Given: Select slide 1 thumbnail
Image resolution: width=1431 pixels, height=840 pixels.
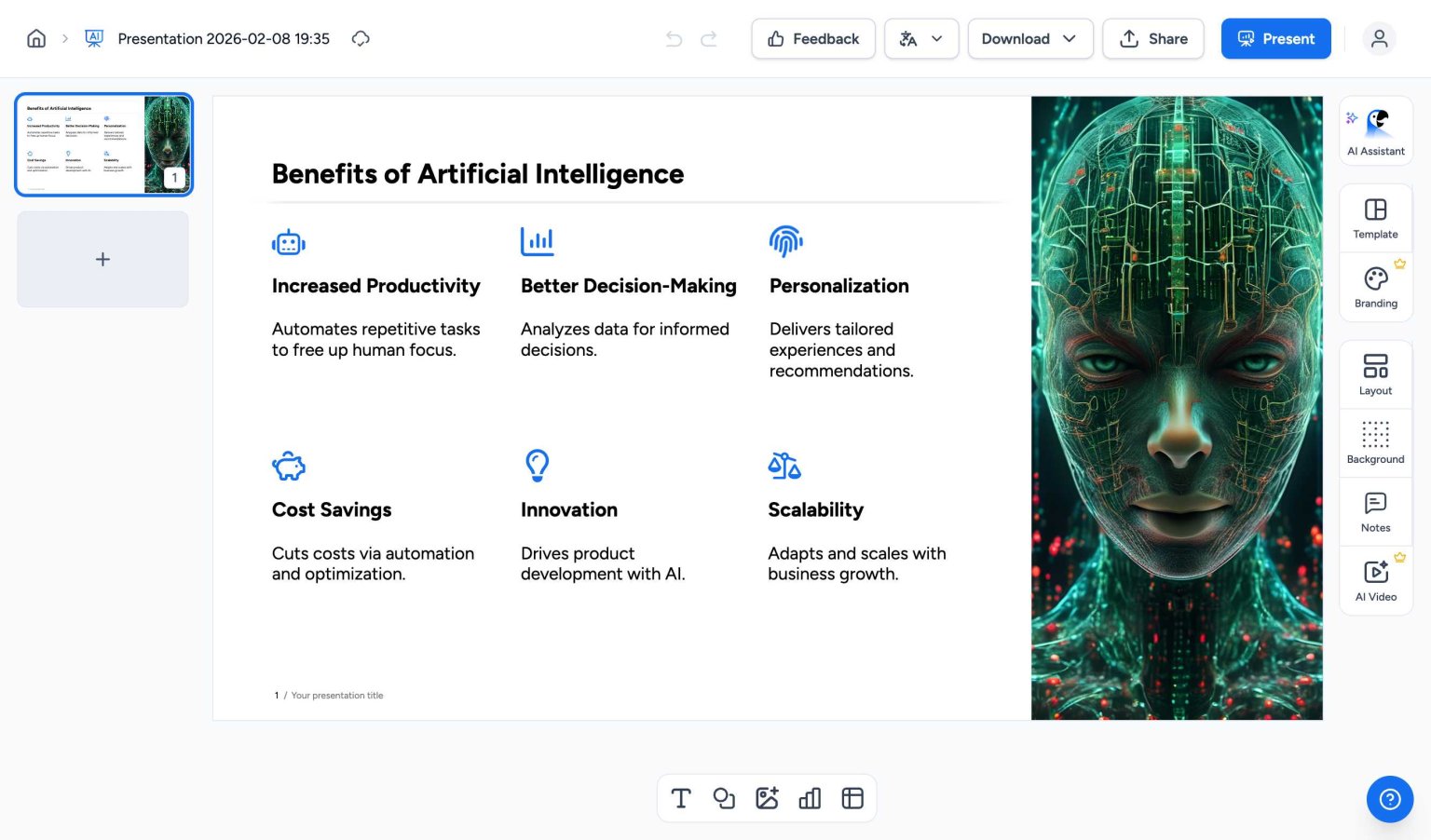Looking at the screenshot, I should (103, 144).
